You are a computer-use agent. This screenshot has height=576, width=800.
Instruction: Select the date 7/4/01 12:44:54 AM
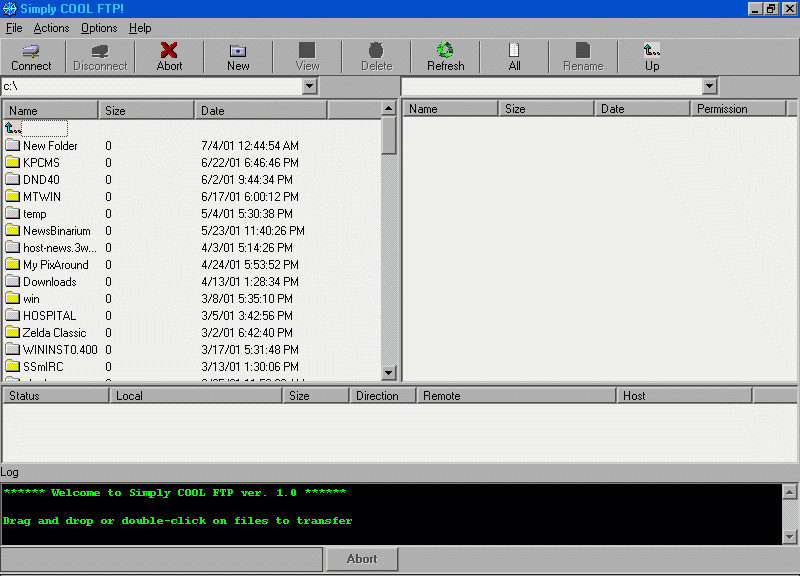(x=250, y=145)
